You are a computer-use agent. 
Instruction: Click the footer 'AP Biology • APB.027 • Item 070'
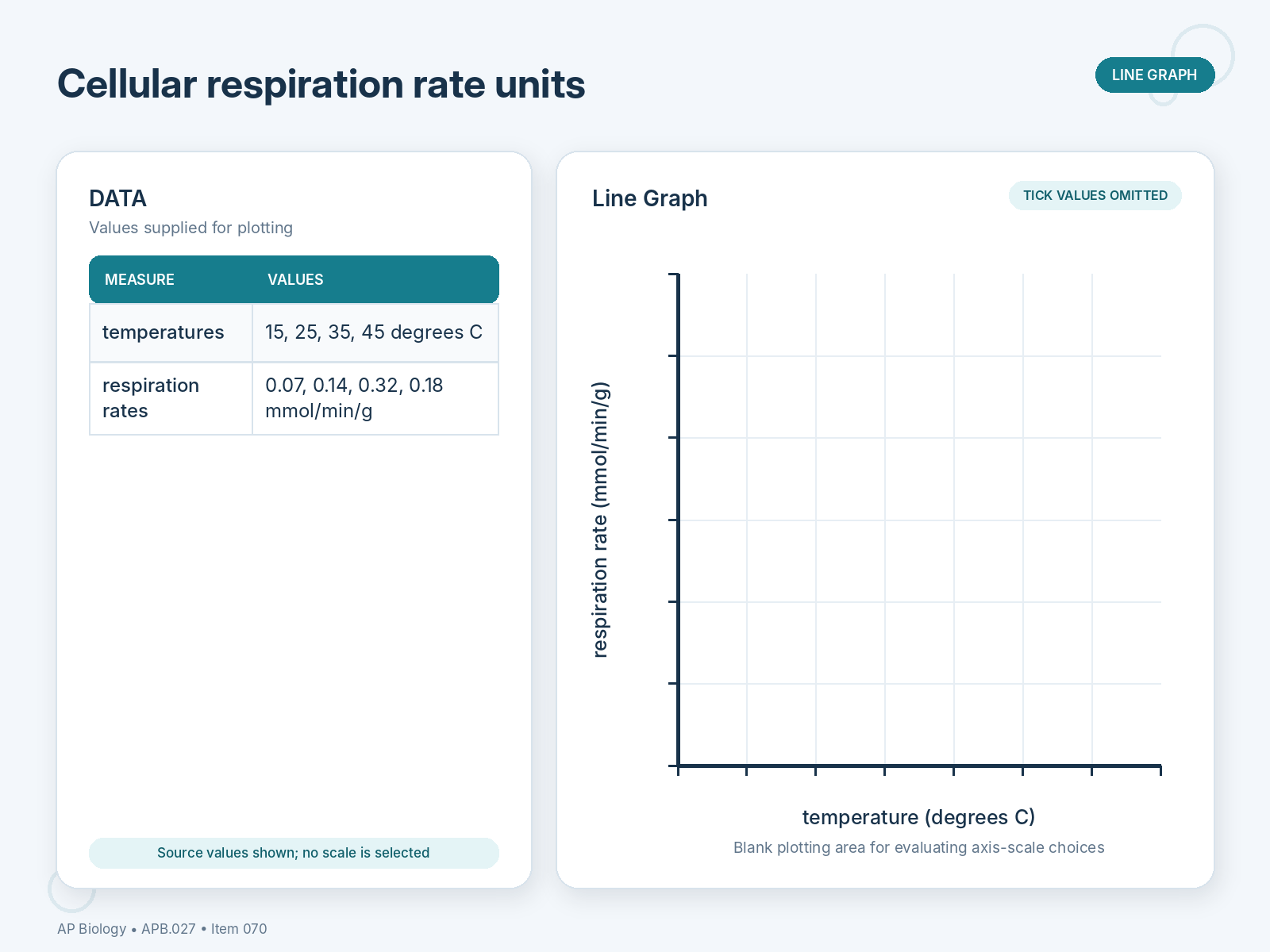tap(162, 929)
